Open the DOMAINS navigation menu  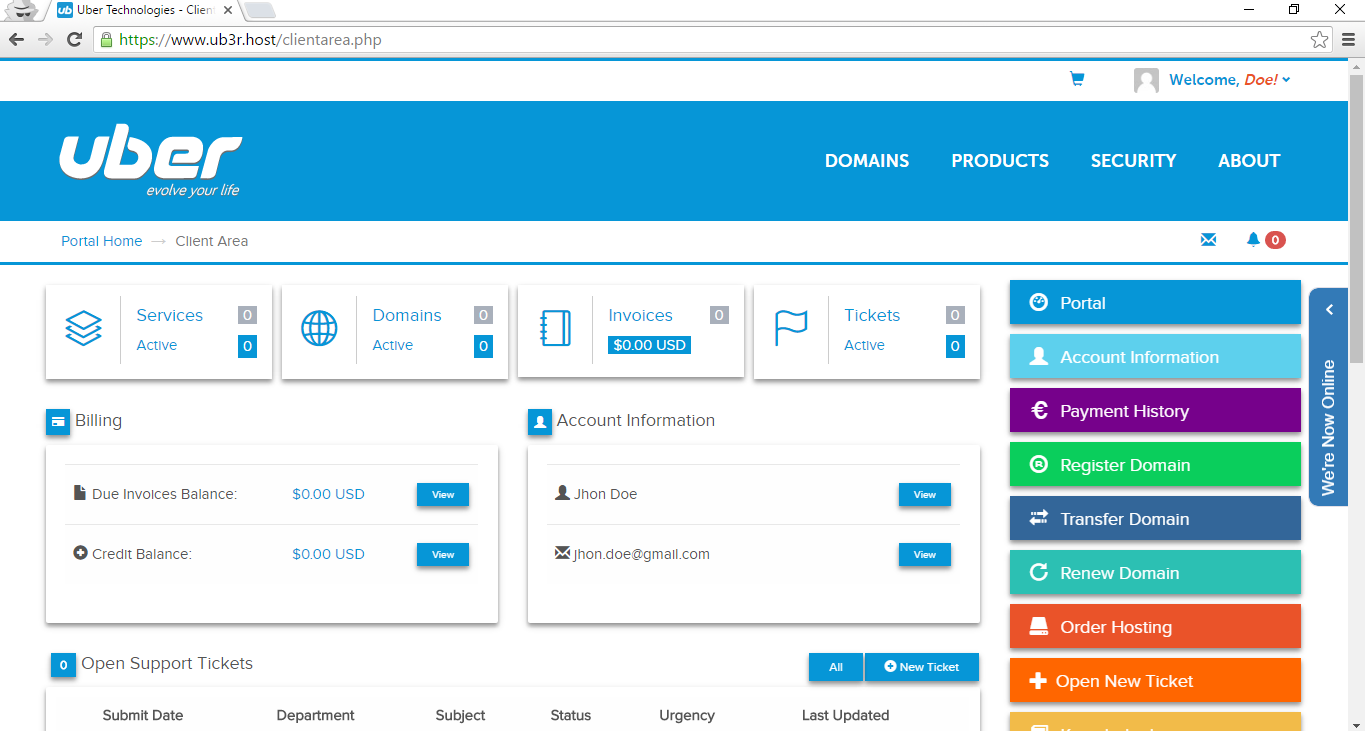point(866,161)
